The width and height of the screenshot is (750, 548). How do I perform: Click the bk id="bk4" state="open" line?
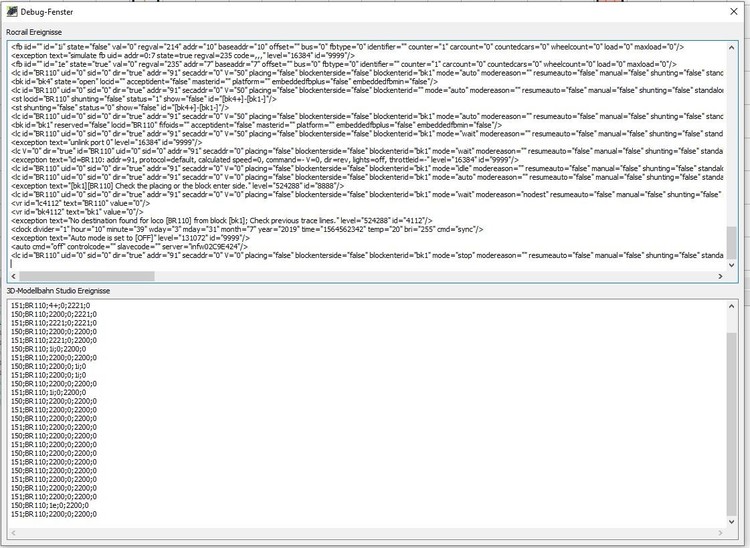224,82
